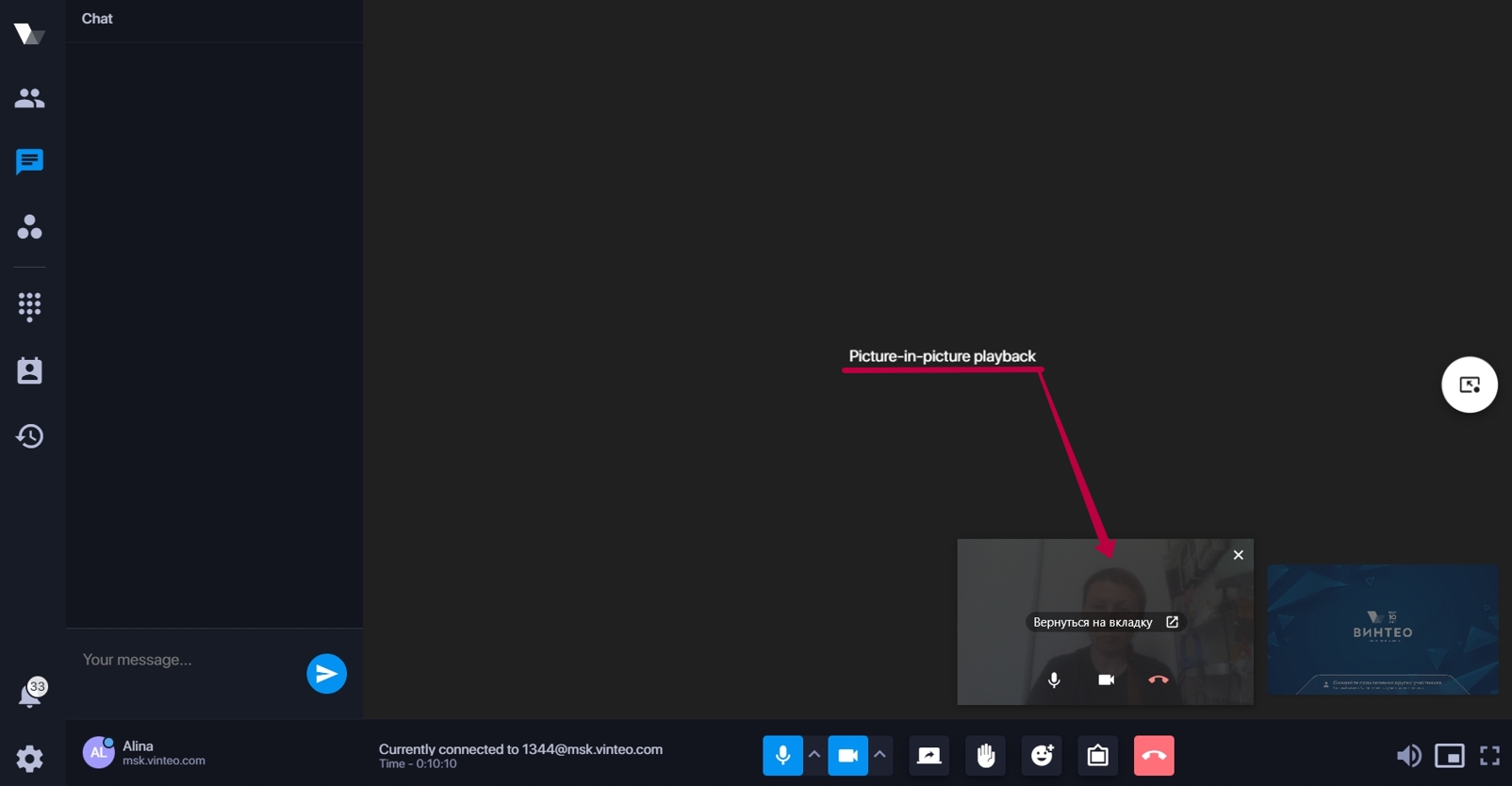The width and height of the screenshot is (1512, 786).
Task: Adjust the speaker volume icon
Action: pyautogui.click(x=1408, y=755)
